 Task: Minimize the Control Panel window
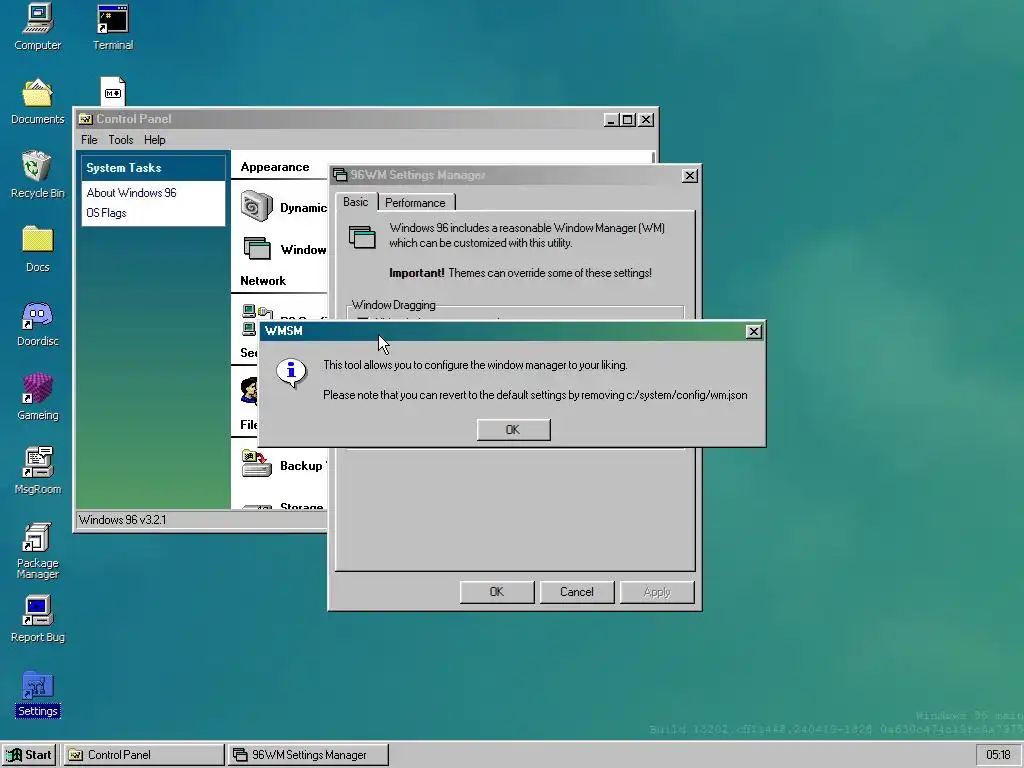pyautogui.click(x=611, y=120)
